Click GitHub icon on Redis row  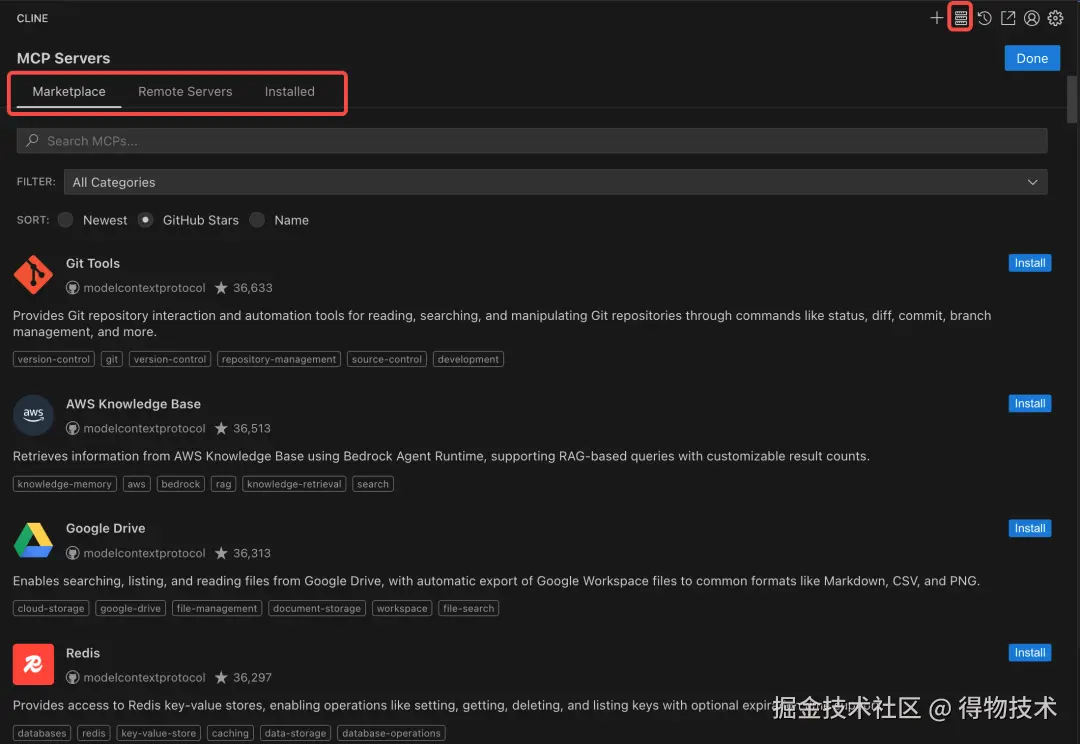pyautogui.click(x=72, y=678)
